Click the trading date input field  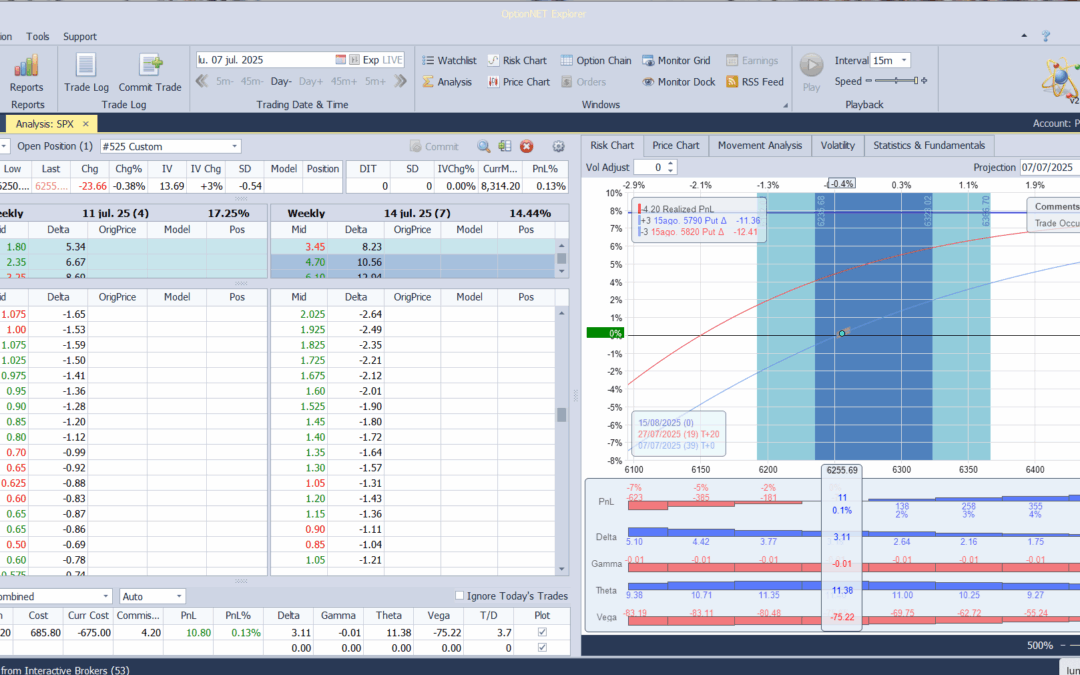click(265, 60)
